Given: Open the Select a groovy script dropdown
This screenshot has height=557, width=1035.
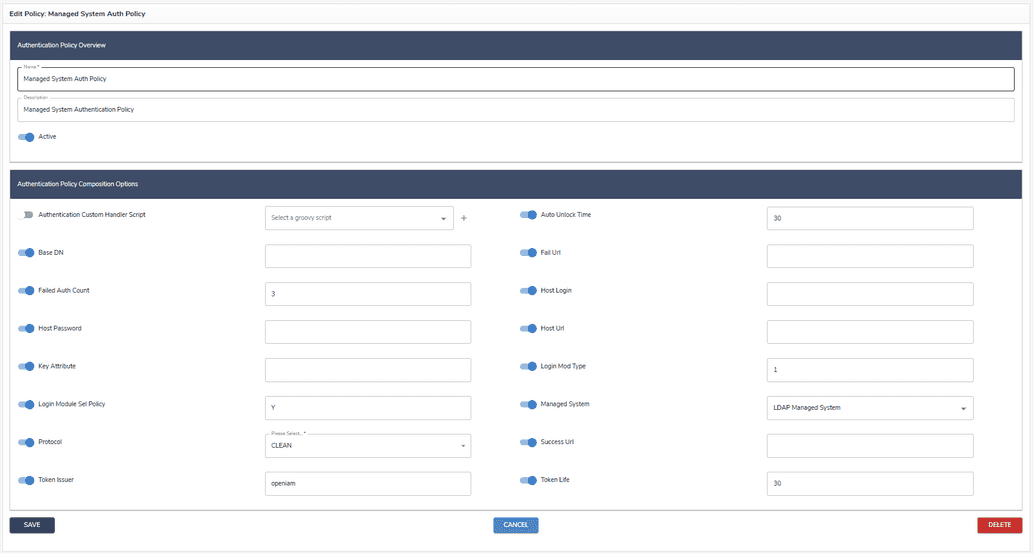Looking at the screenshot, I should [359, 218].
